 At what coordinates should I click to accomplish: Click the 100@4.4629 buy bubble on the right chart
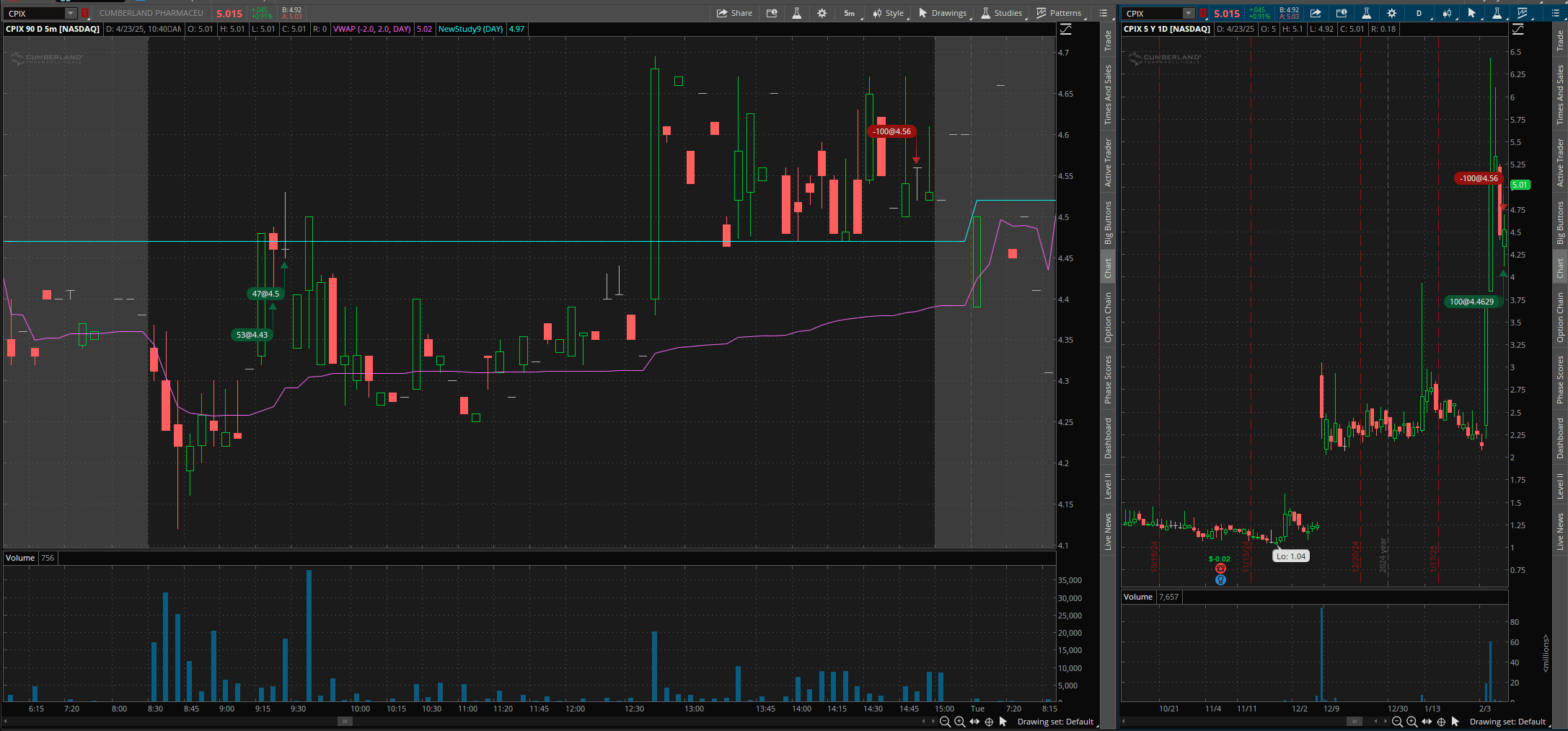tap(1471, 302)
